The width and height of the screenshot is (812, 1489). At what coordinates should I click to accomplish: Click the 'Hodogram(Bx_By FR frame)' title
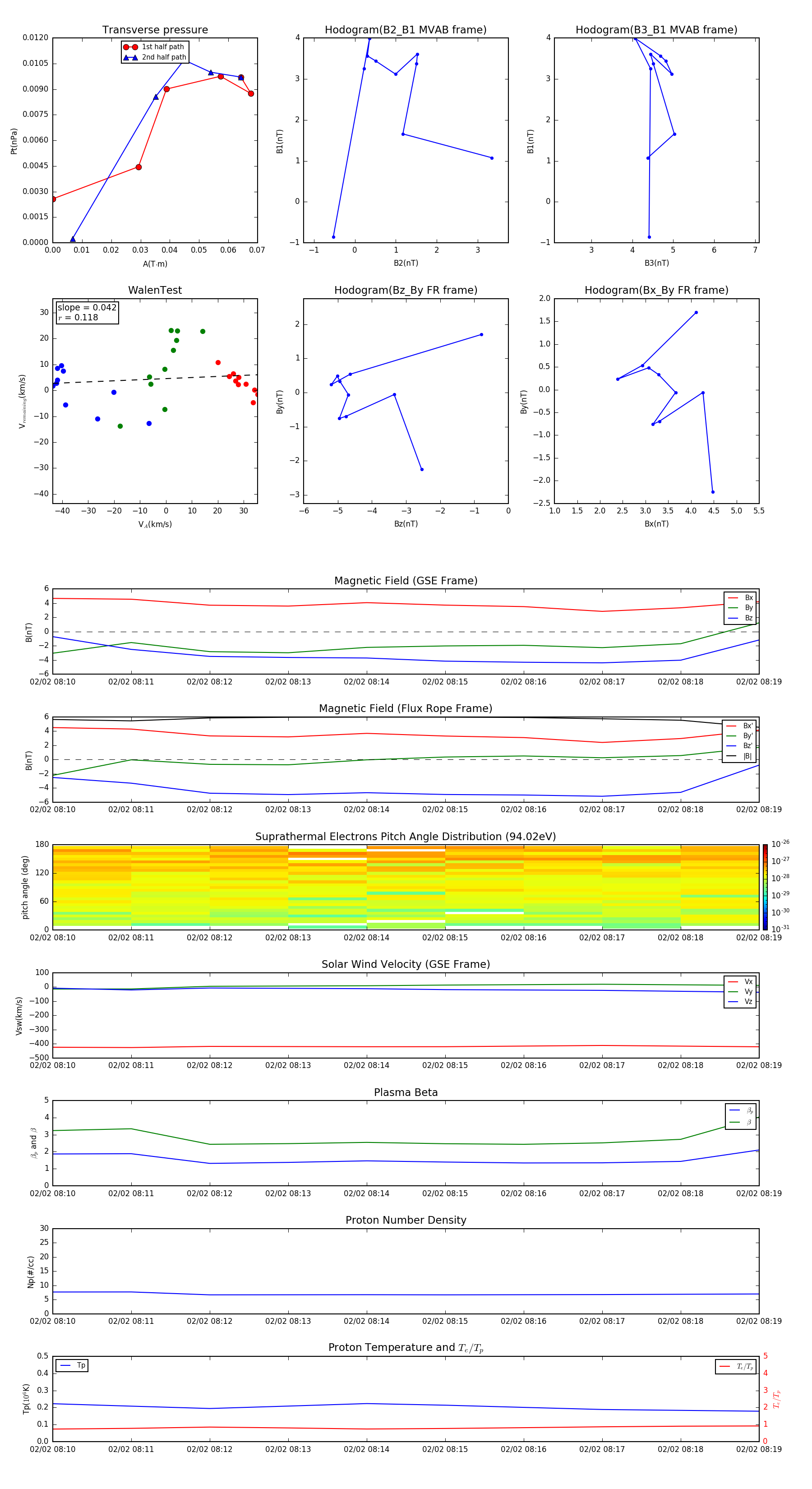click(x=656, y=290)
